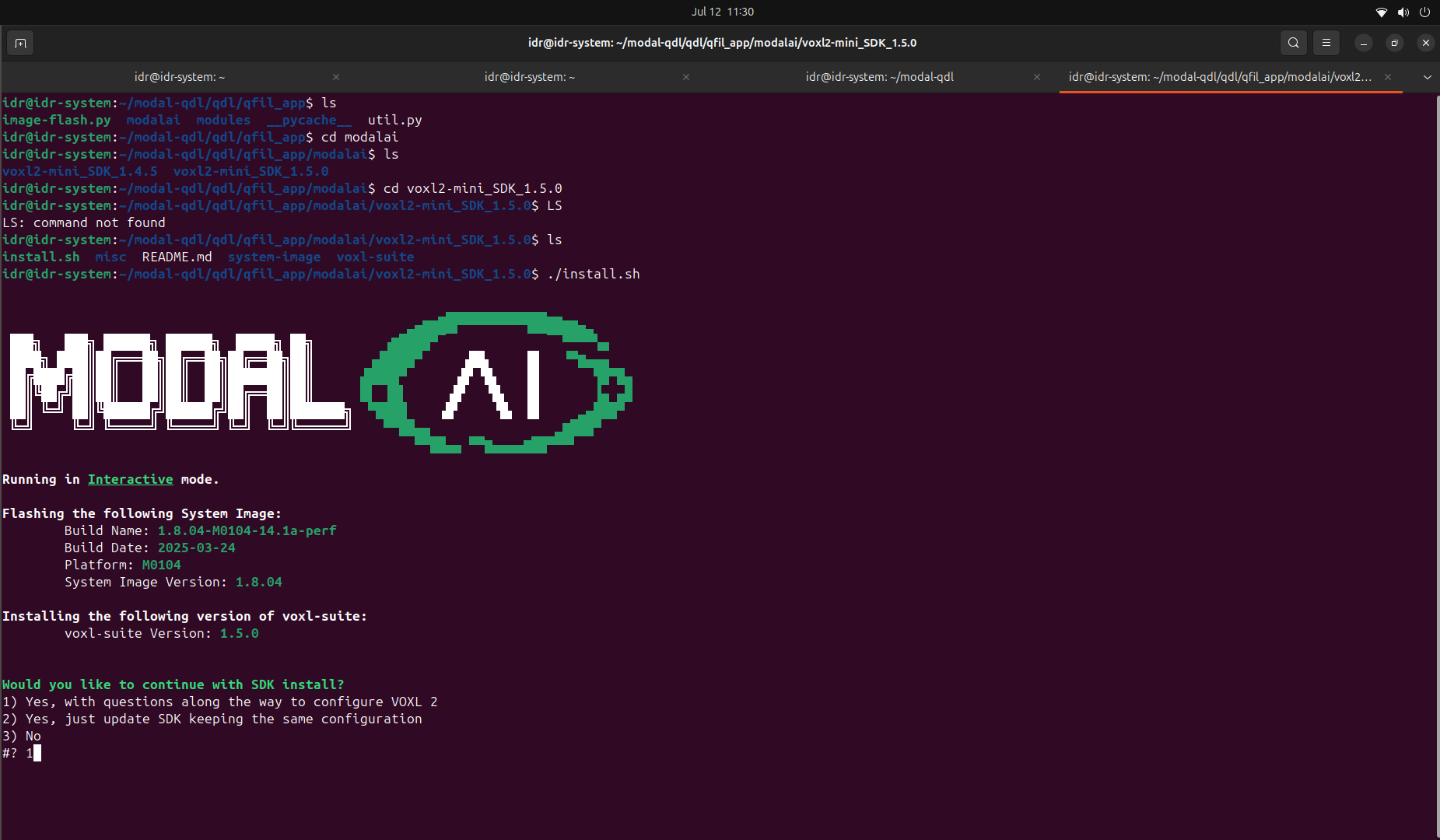The width and height of the screenshot is (1440, 840).
Task: Expand the tab list dropdown arrow
Action: 1427,77
